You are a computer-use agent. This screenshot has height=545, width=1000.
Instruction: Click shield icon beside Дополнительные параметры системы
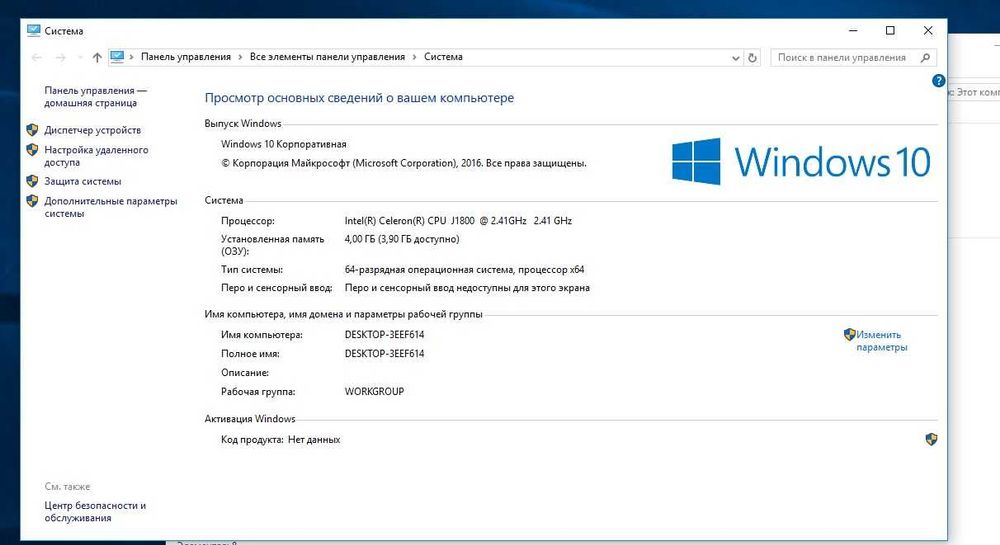click(x=33, y=201)
